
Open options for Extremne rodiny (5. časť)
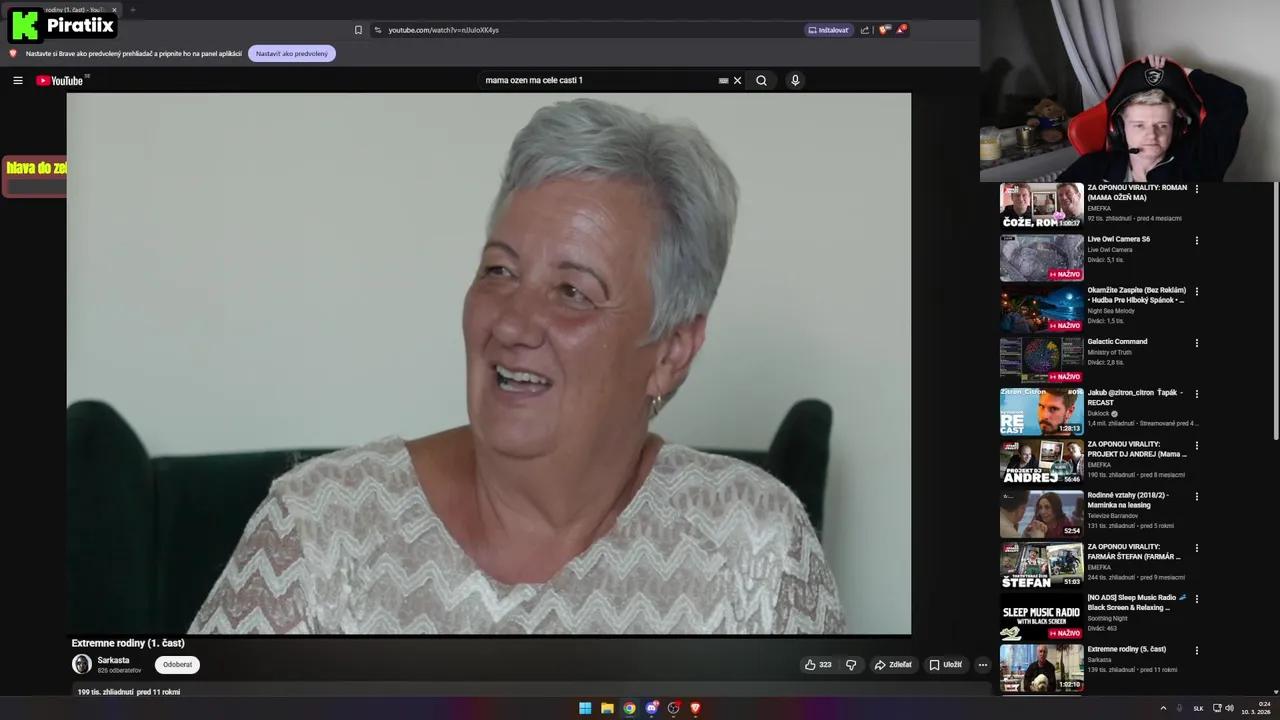1196,650
